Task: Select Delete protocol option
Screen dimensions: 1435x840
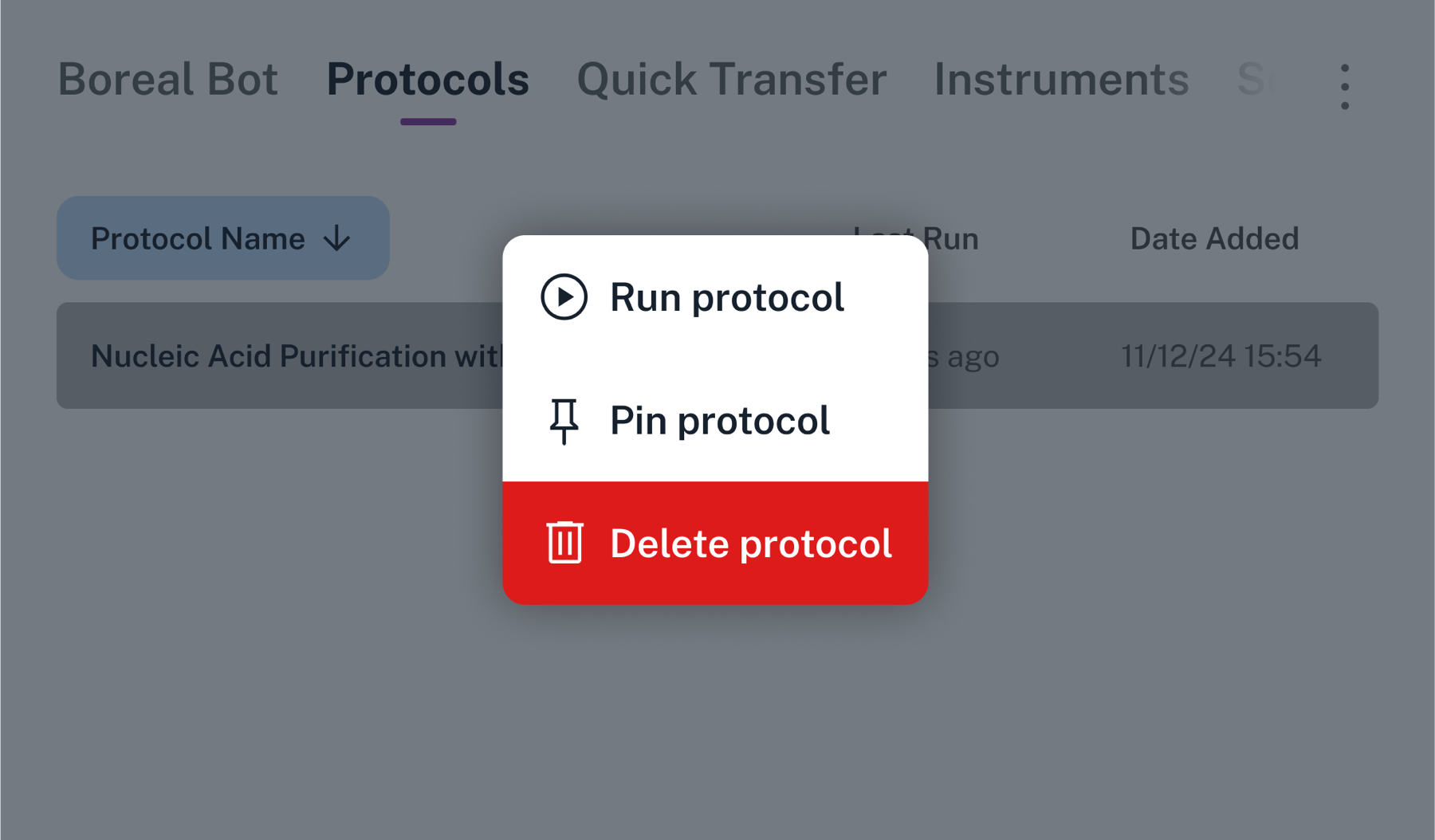Action: pos(749,543)
